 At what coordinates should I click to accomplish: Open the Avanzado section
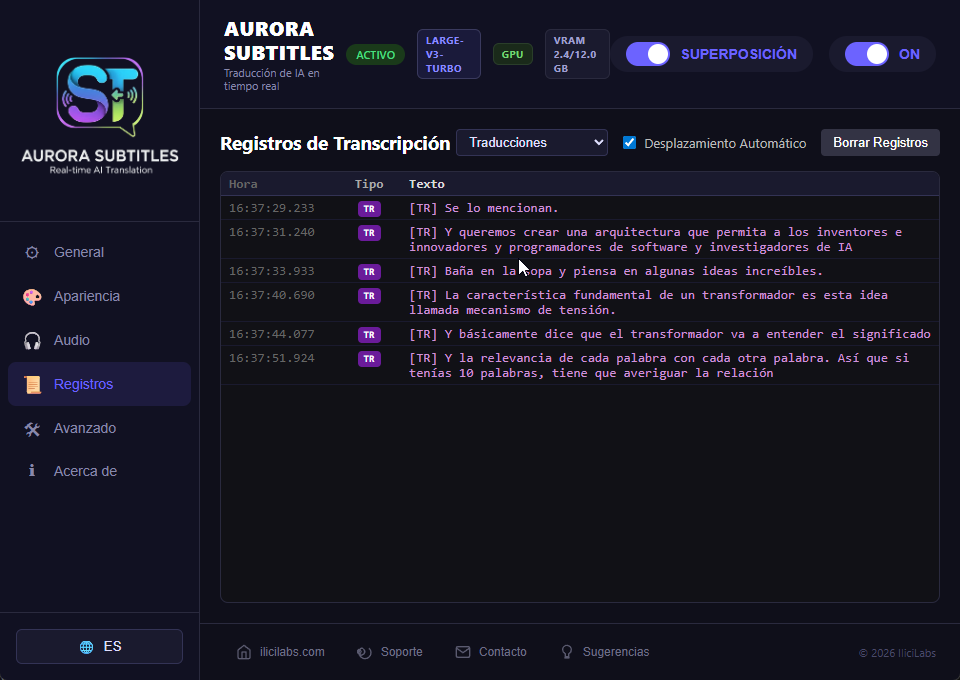coord(99,428)
